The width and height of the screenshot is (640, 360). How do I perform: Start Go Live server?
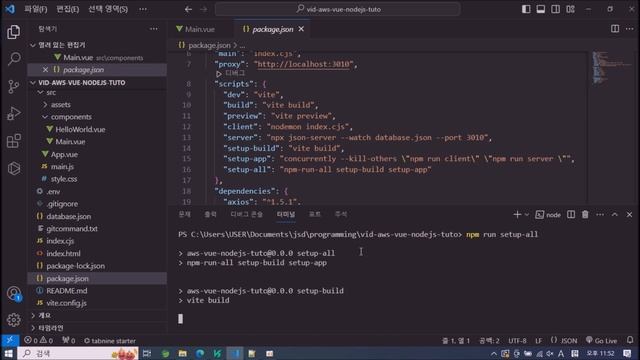602,340
